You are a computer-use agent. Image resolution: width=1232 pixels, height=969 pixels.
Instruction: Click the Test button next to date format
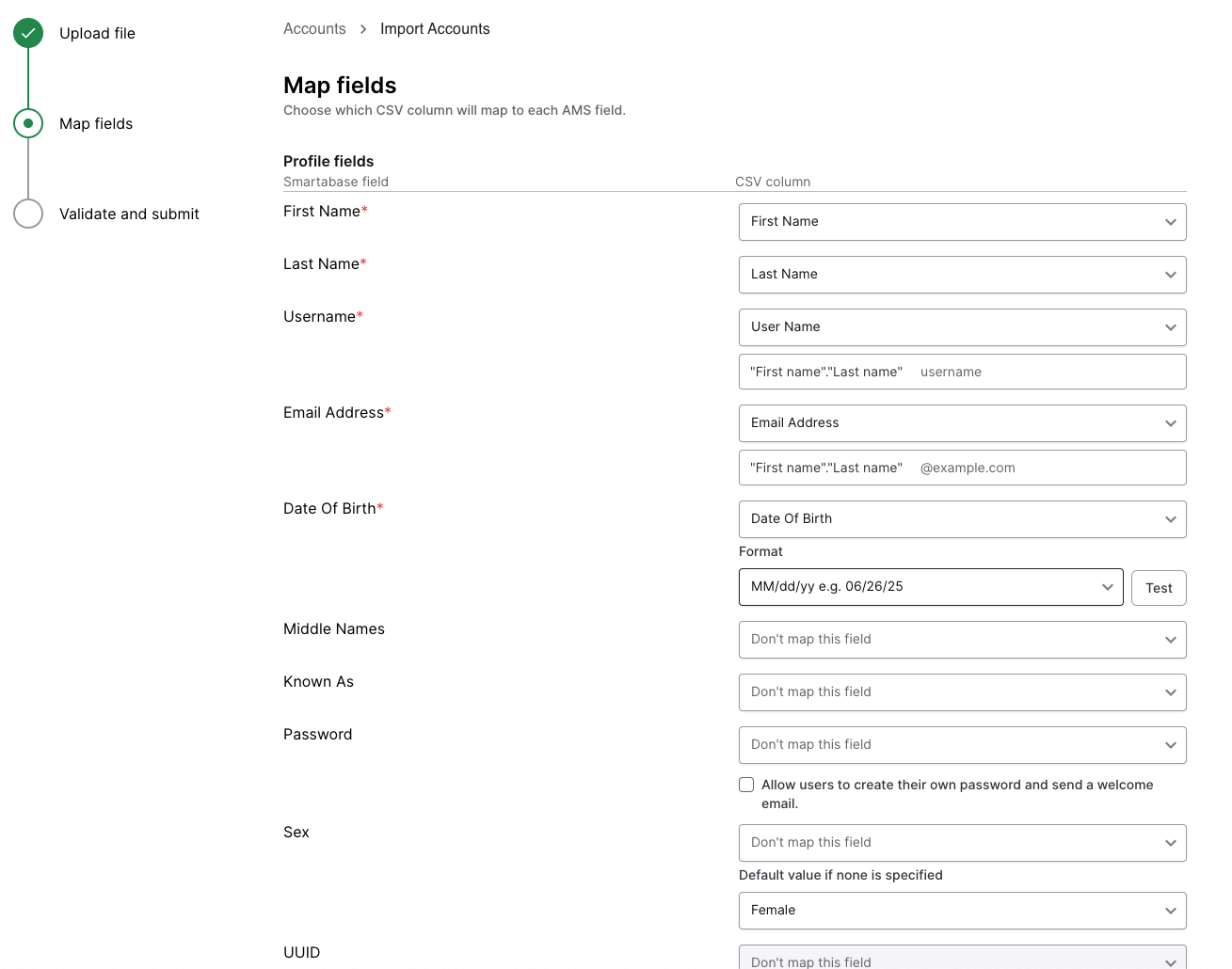[1158, 587]
